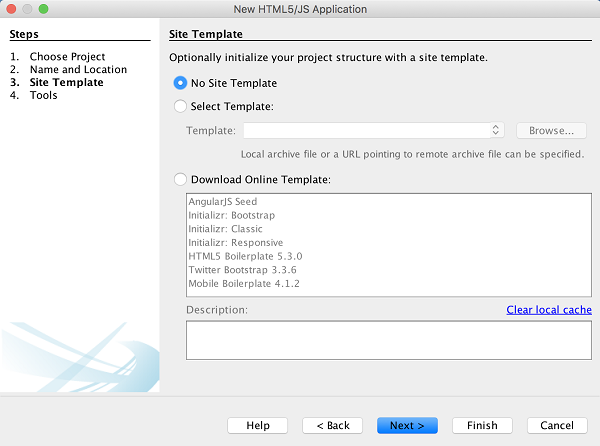Select Initializr: Responsive in the list
This screenshot has width=600, height=446.
pyautogui.click(x=235, y=243)
